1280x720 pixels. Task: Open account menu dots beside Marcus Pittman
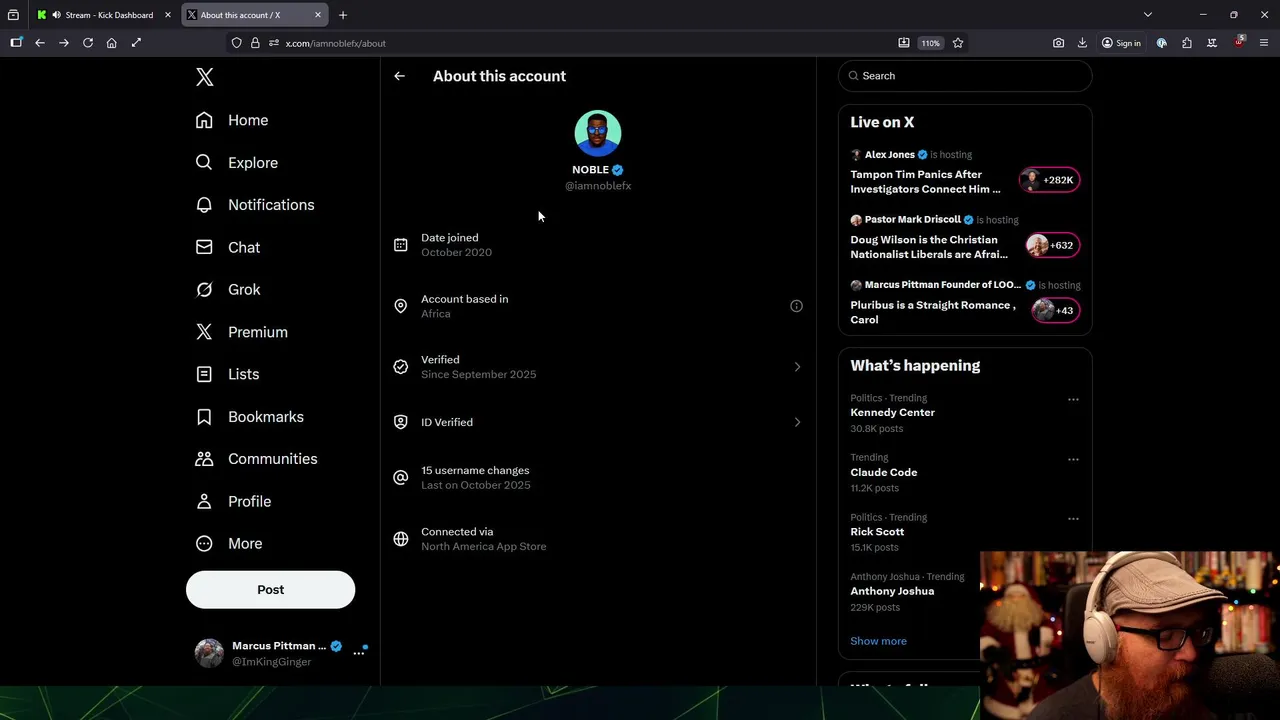[x=359, y=653]
